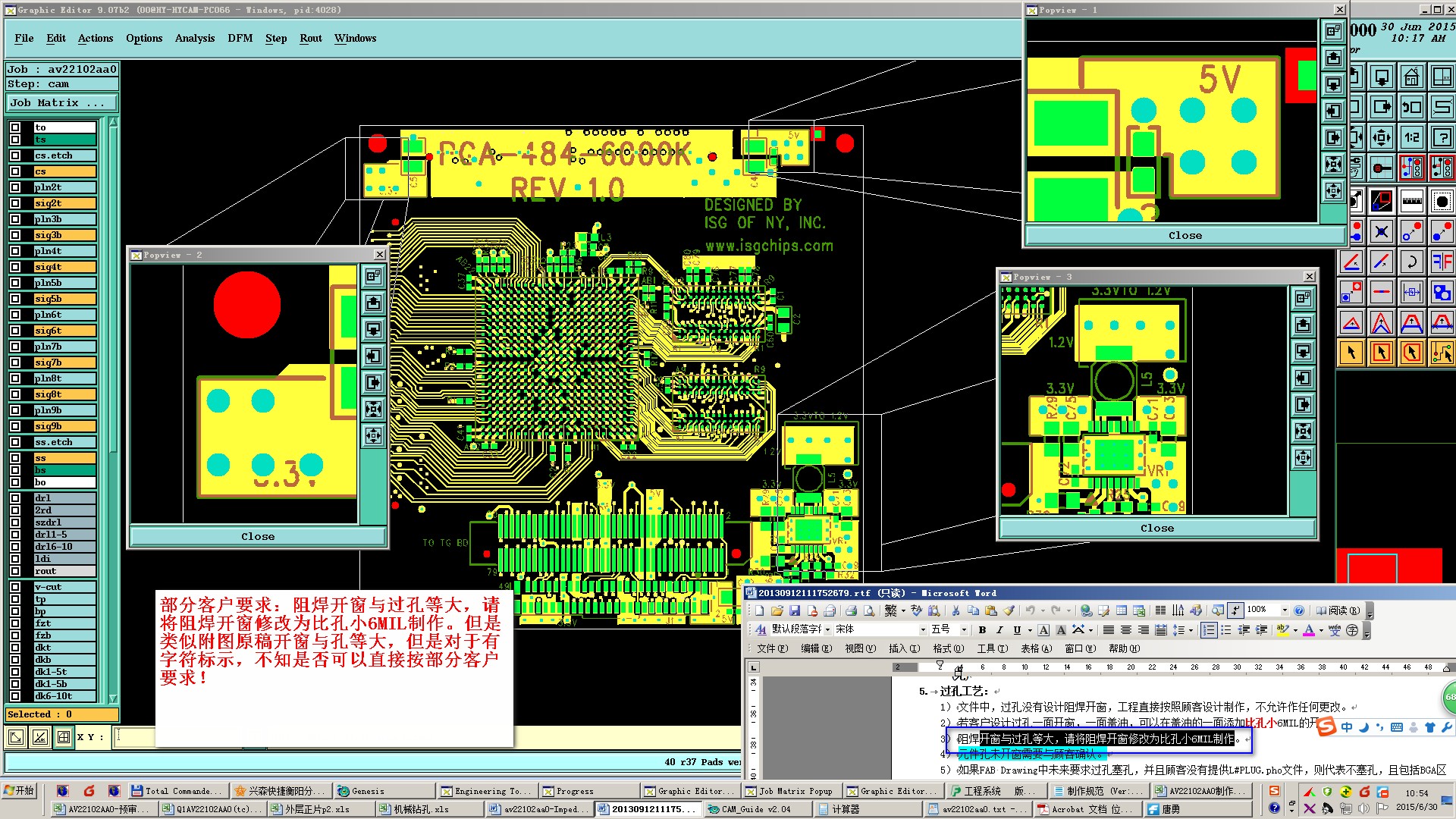1456x819 pixels.
Task: Click the bold B icon in Word
Action: (982, 630)
